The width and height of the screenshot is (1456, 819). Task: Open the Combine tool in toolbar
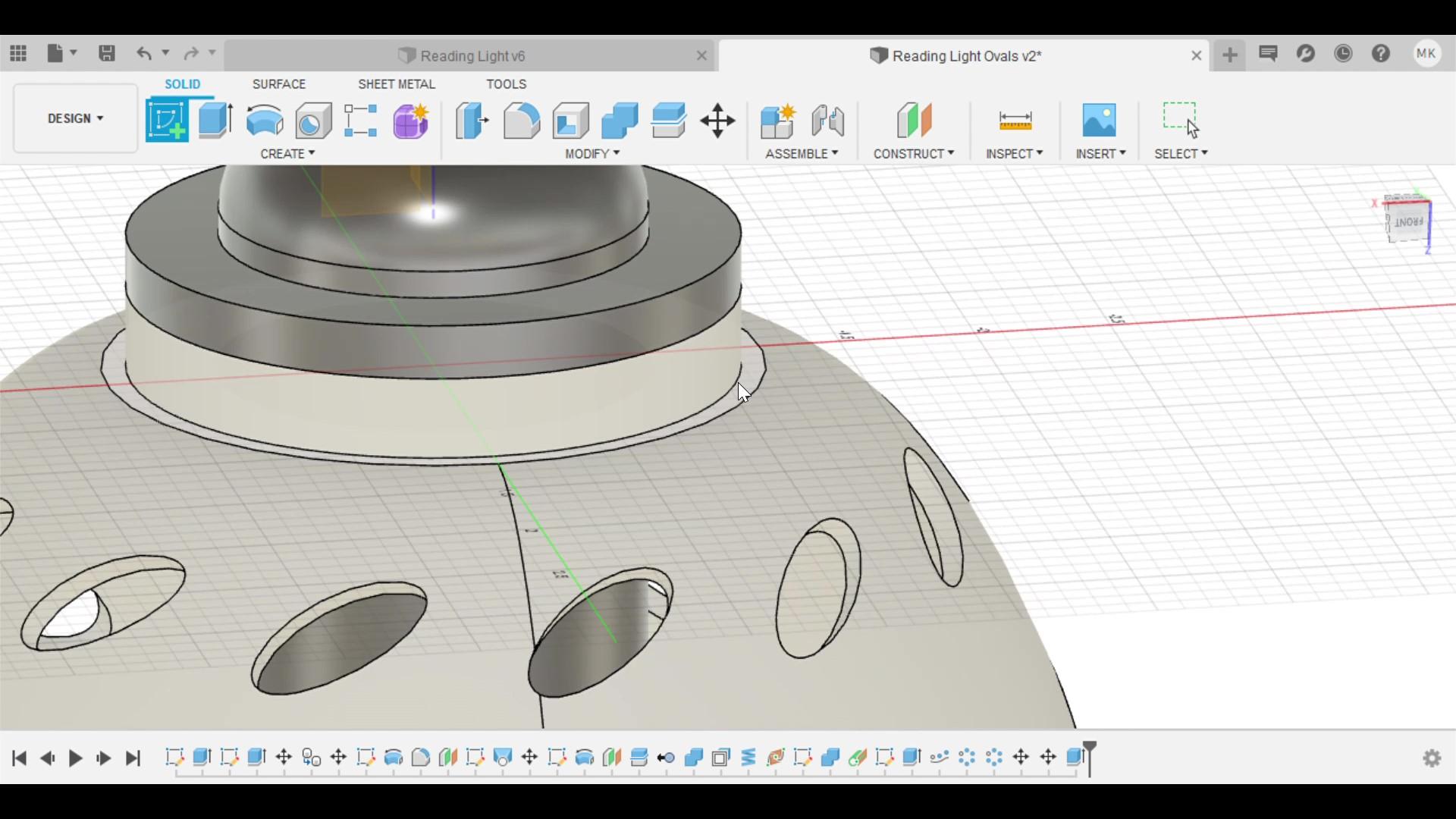click(x=620, y=120)
